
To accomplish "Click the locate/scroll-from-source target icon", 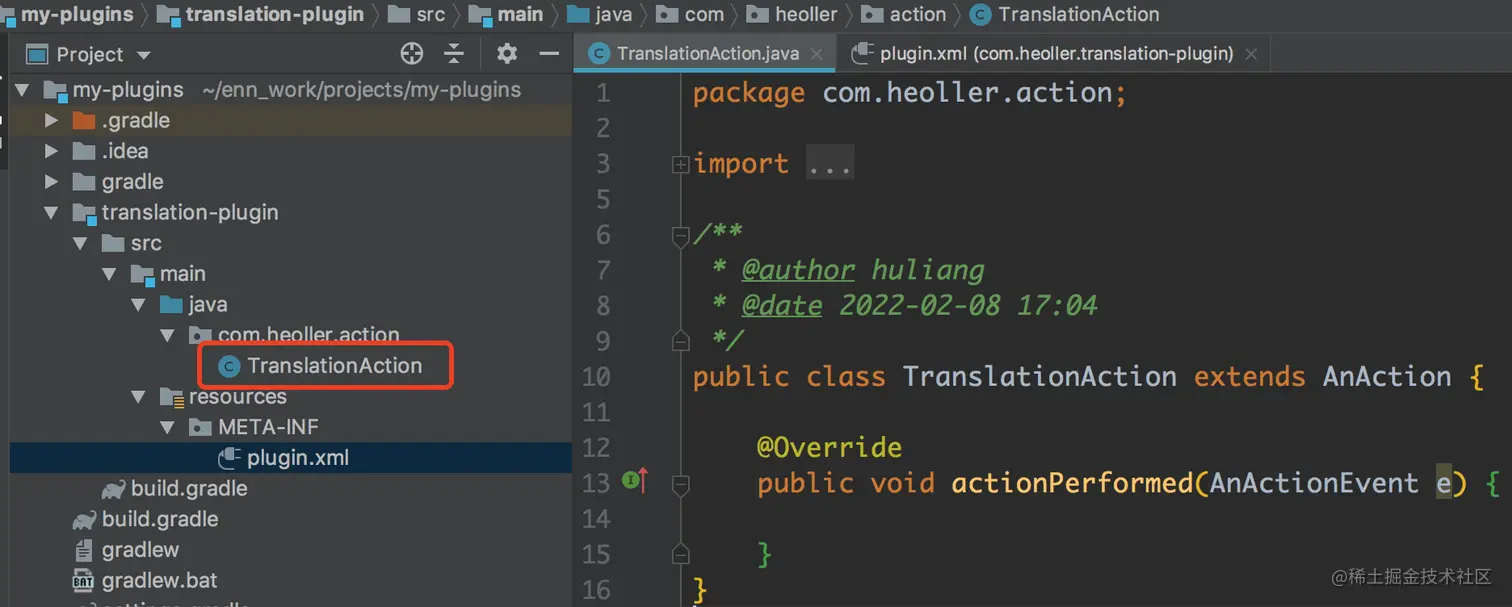I will [412, 54].
